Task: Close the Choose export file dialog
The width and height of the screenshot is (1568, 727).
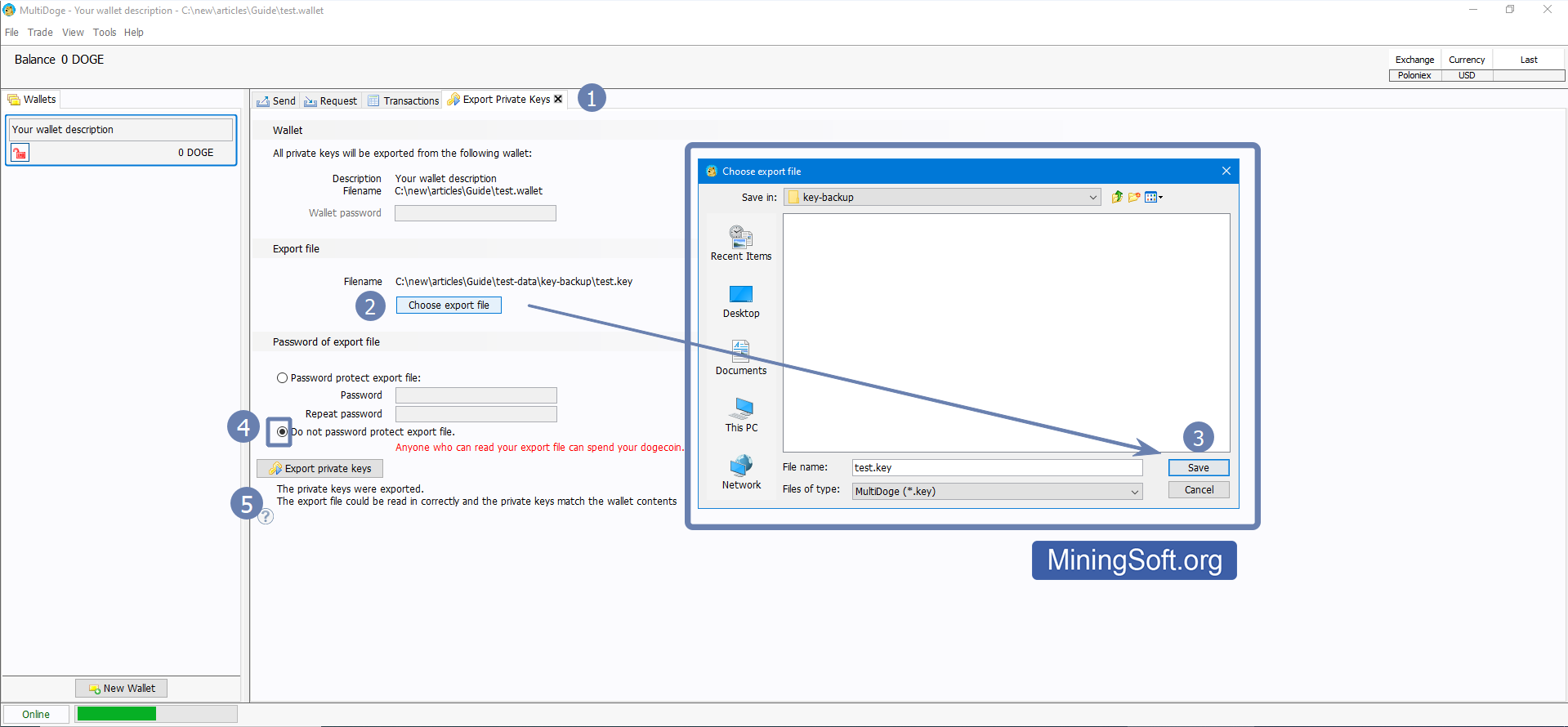Action: 1226,171
